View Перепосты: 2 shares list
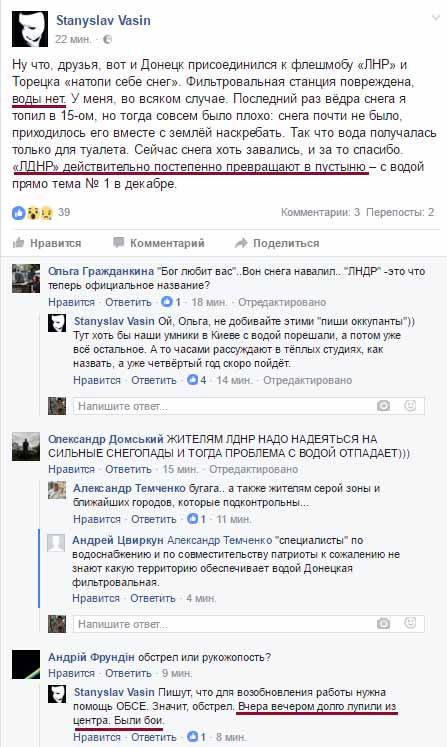 click(400, 212)
